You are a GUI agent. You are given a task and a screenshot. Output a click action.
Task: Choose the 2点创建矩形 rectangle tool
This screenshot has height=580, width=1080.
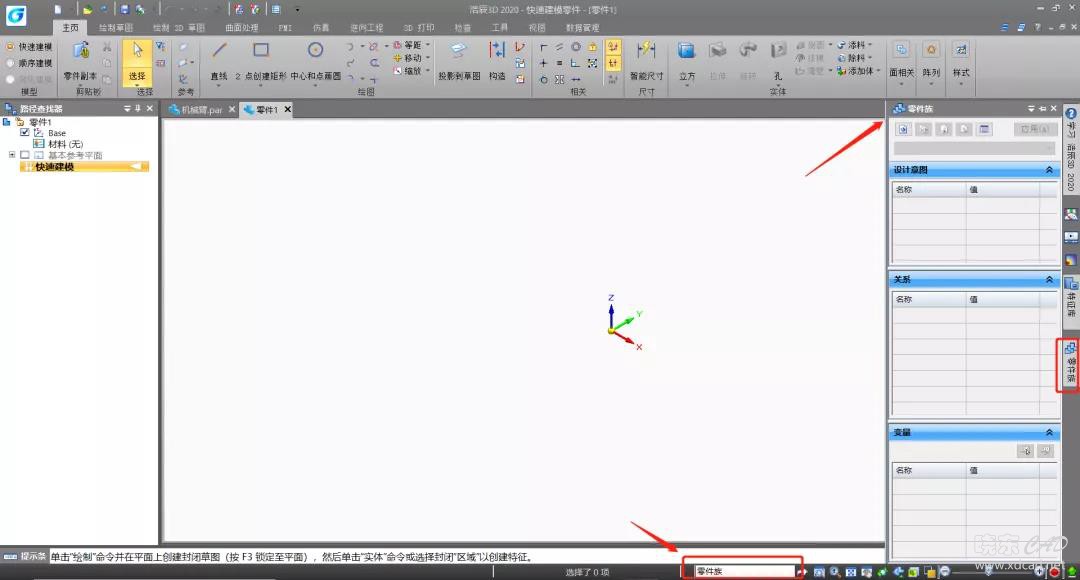click(261, 58)
